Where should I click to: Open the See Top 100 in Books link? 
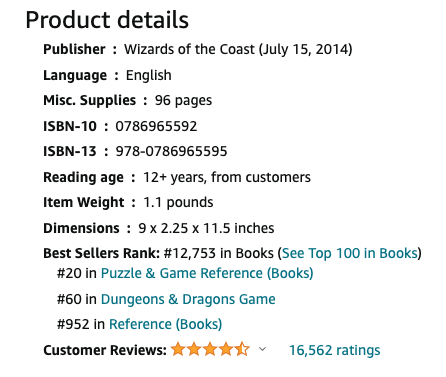[x=350, y=253]
